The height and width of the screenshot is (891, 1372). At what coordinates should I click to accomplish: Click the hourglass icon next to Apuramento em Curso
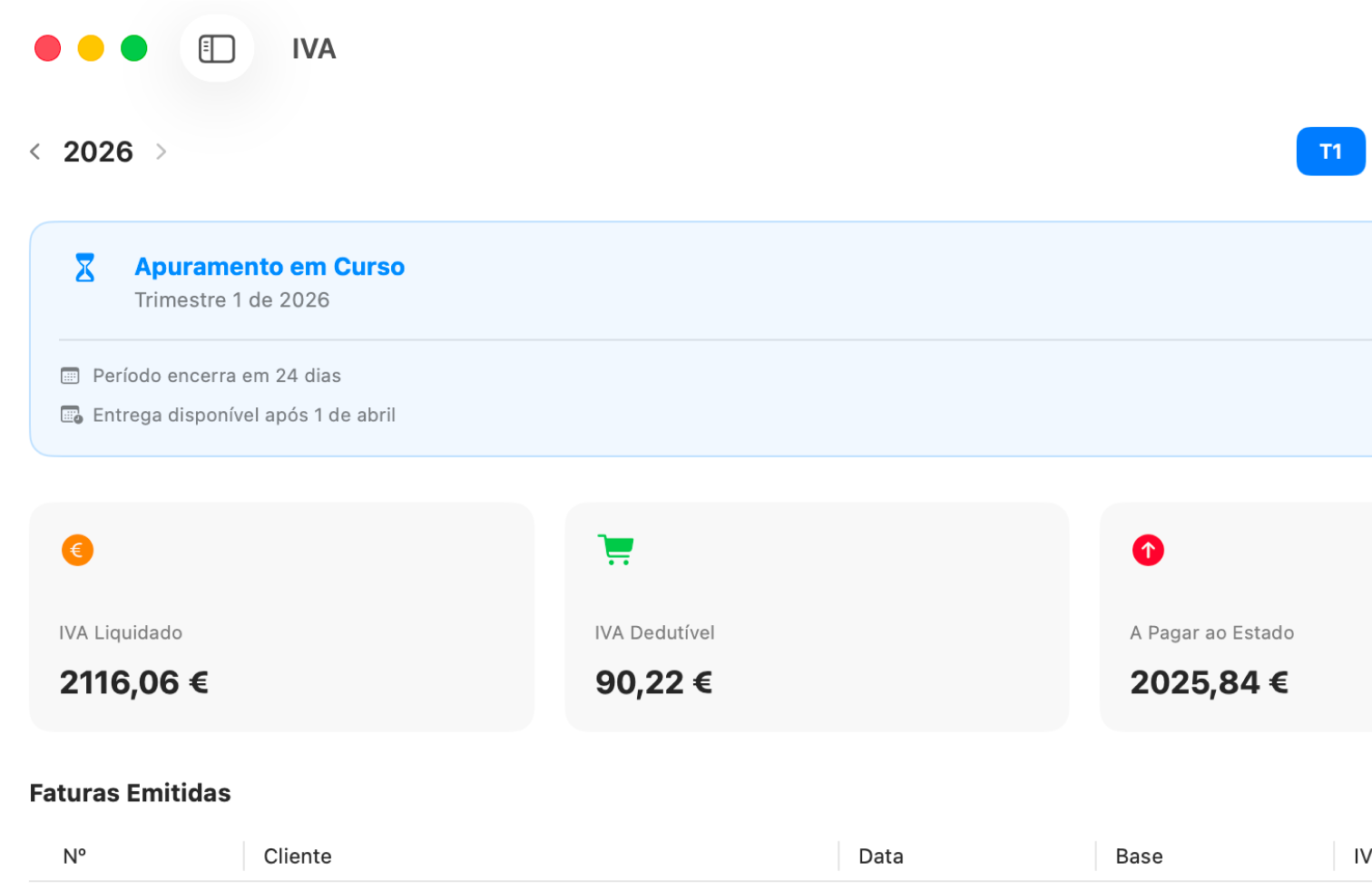(84, 267)
